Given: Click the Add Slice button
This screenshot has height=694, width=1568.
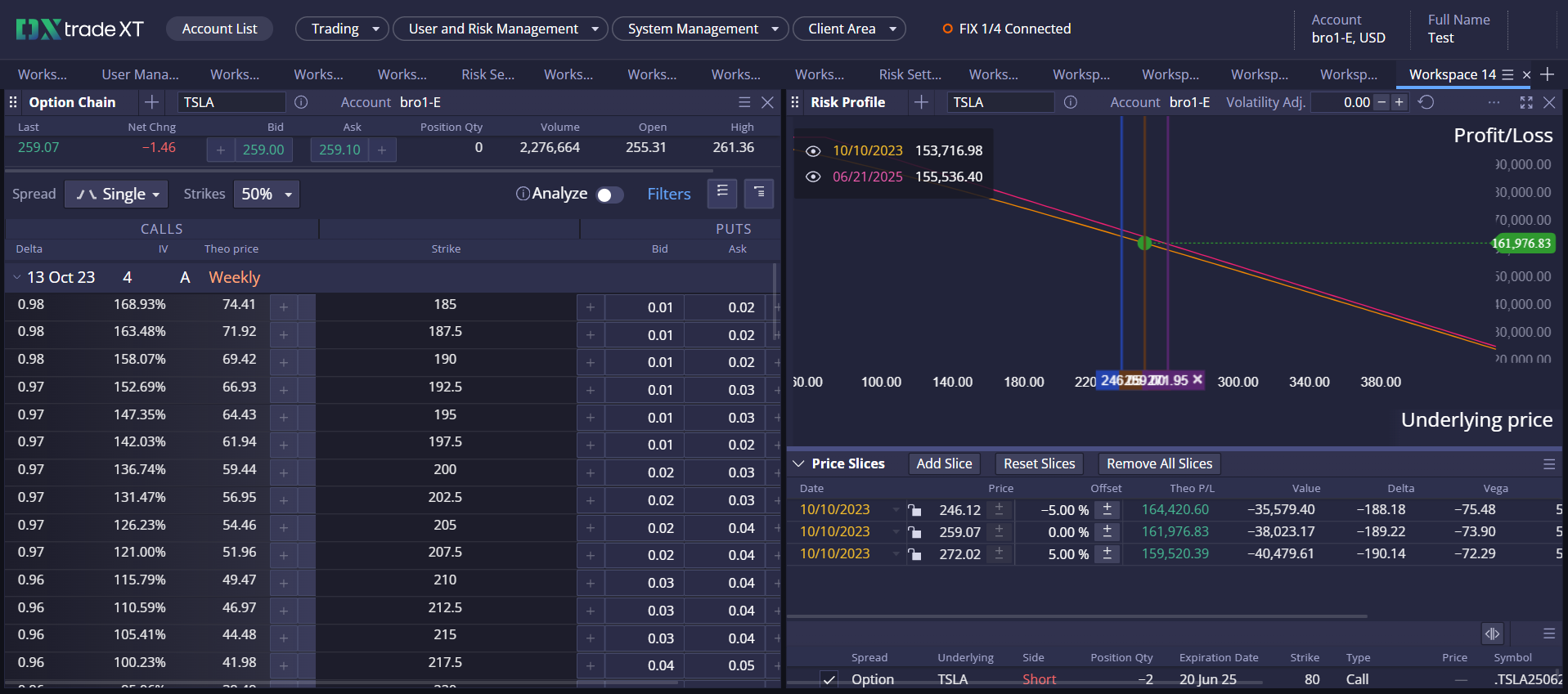Looking at the screenshot, I should point(944,464).
